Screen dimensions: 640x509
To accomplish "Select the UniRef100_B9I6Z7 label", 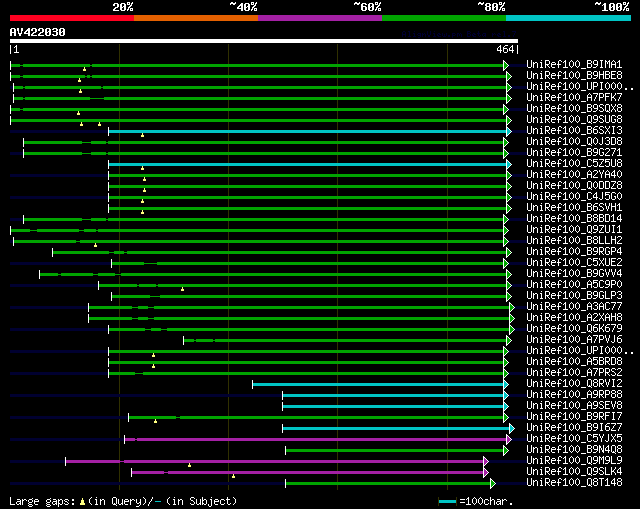I will click(x=574, y=428).
